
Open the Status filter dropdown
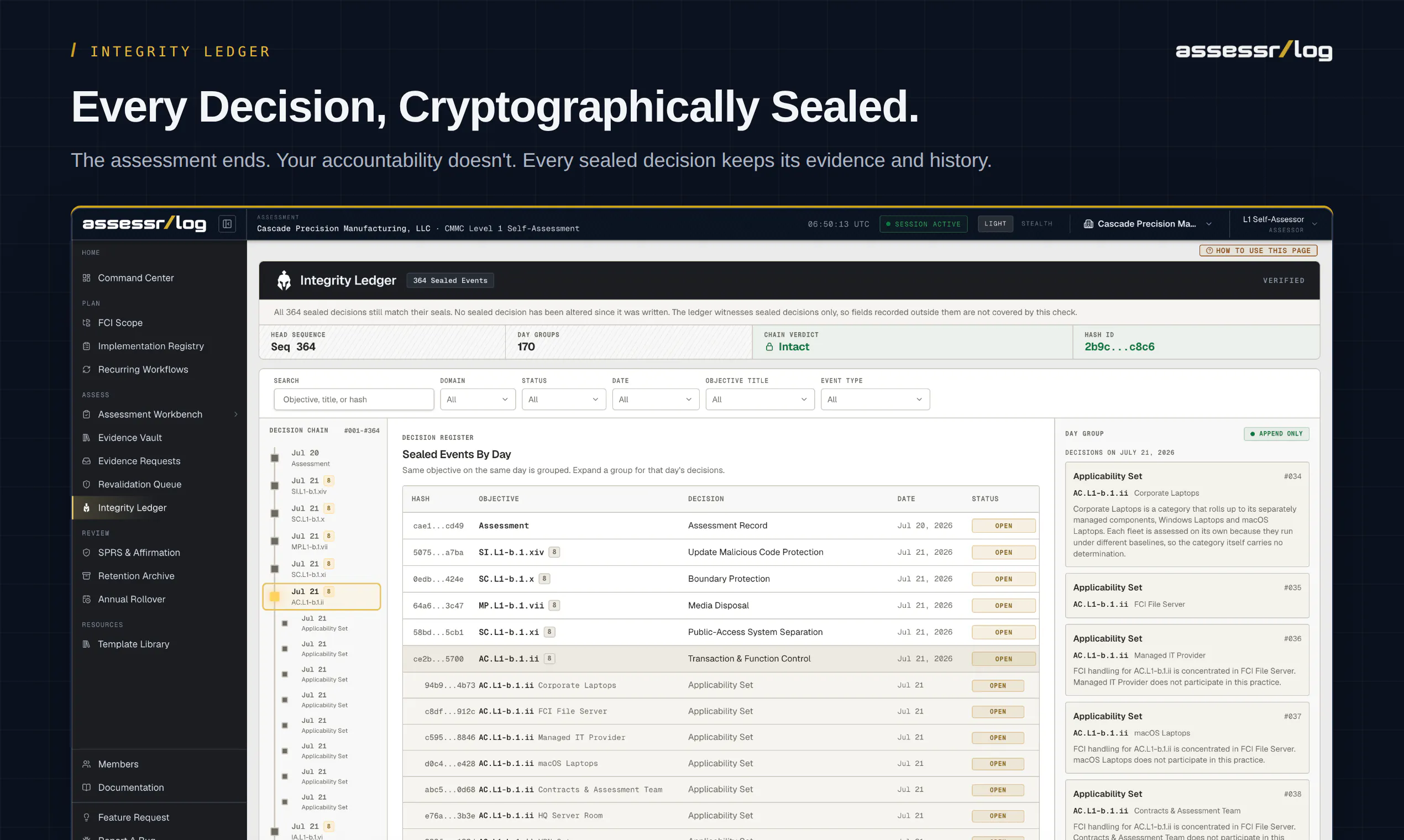pyautogui.click(x=563, y=400)
